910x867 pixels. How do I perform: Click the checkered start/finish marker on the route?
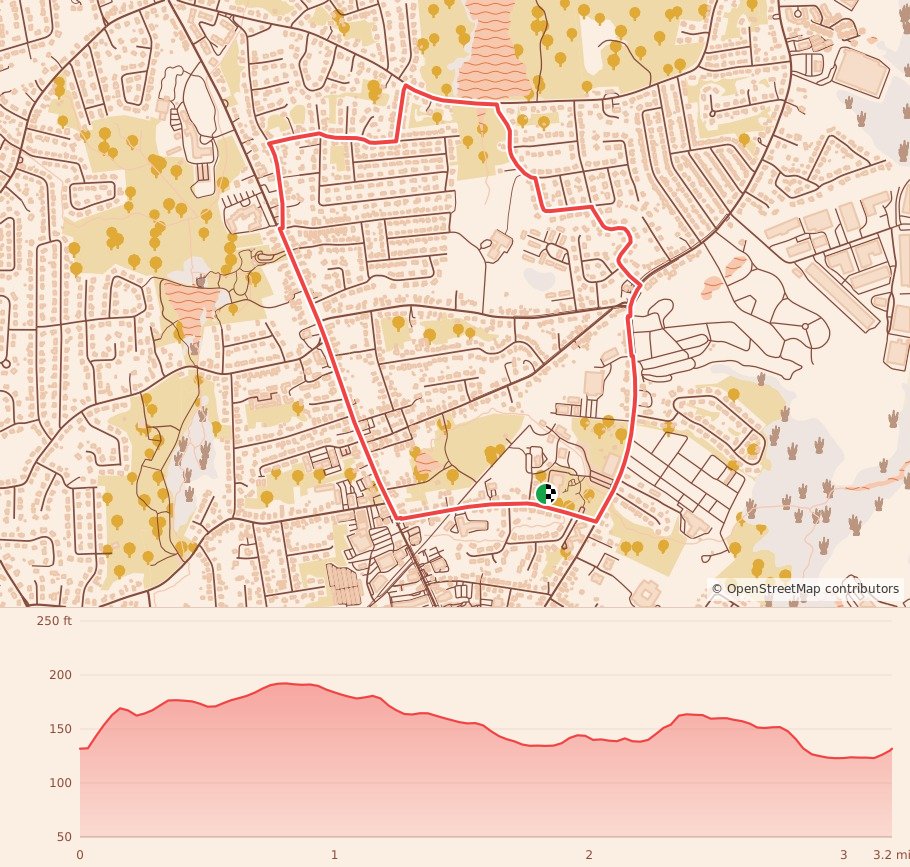(546, 494)
